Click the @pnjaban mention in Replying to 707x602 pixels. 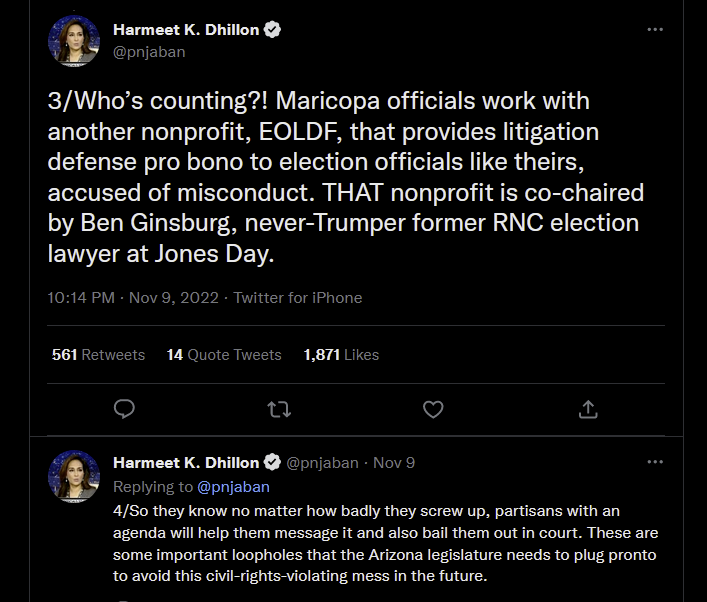[234, 487]
